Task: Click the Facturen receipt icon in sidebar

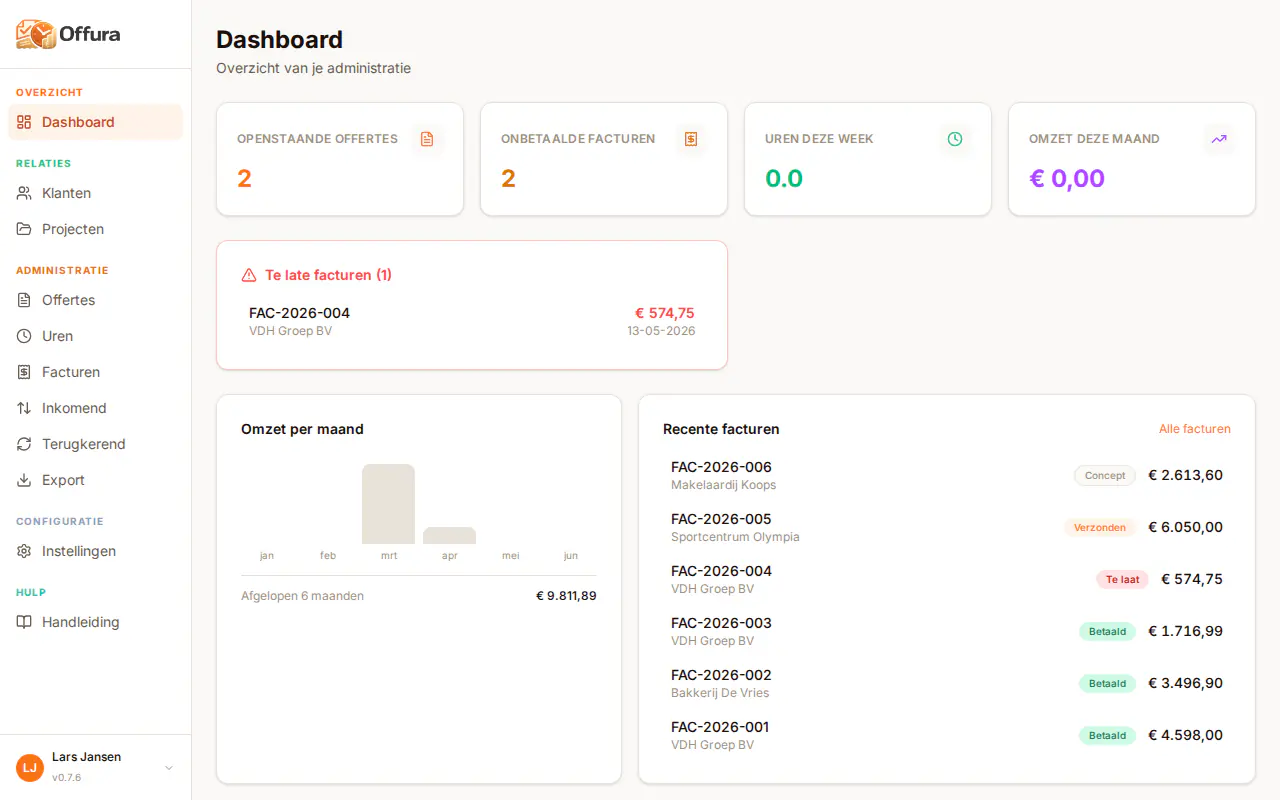Action: pos(24,372)
